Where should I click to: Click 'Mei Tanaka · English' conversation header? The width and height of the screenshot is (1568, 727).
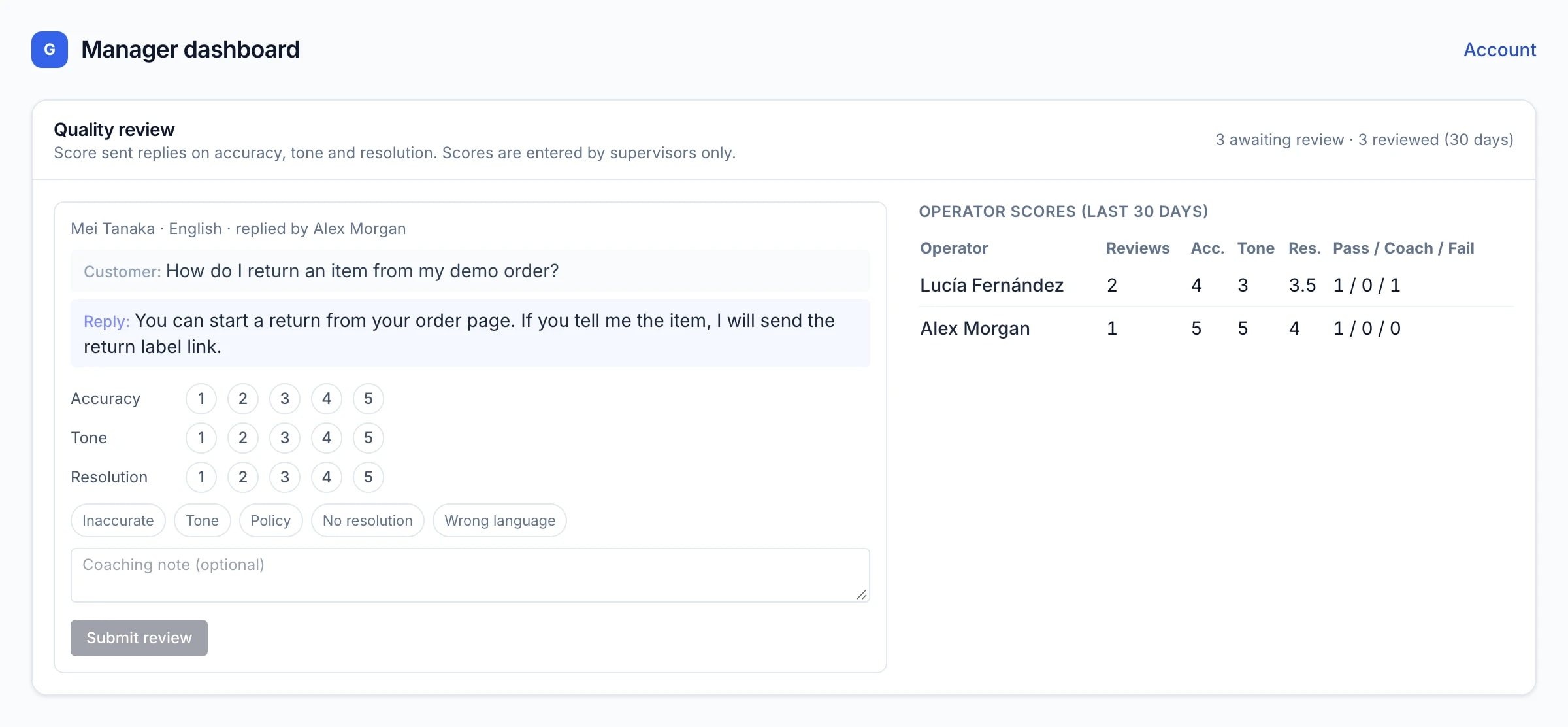(x=146, y=229)
